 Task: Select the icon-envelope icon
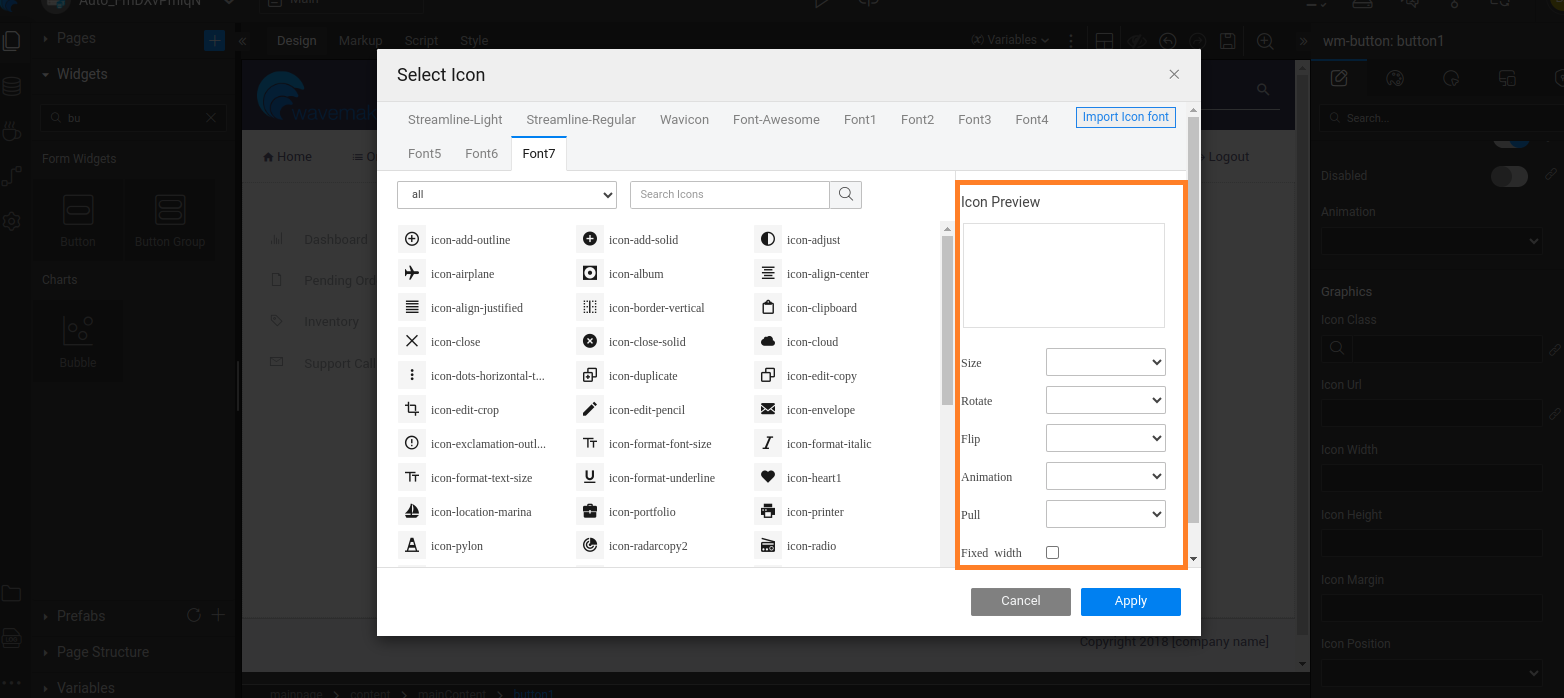coord(820,409)
